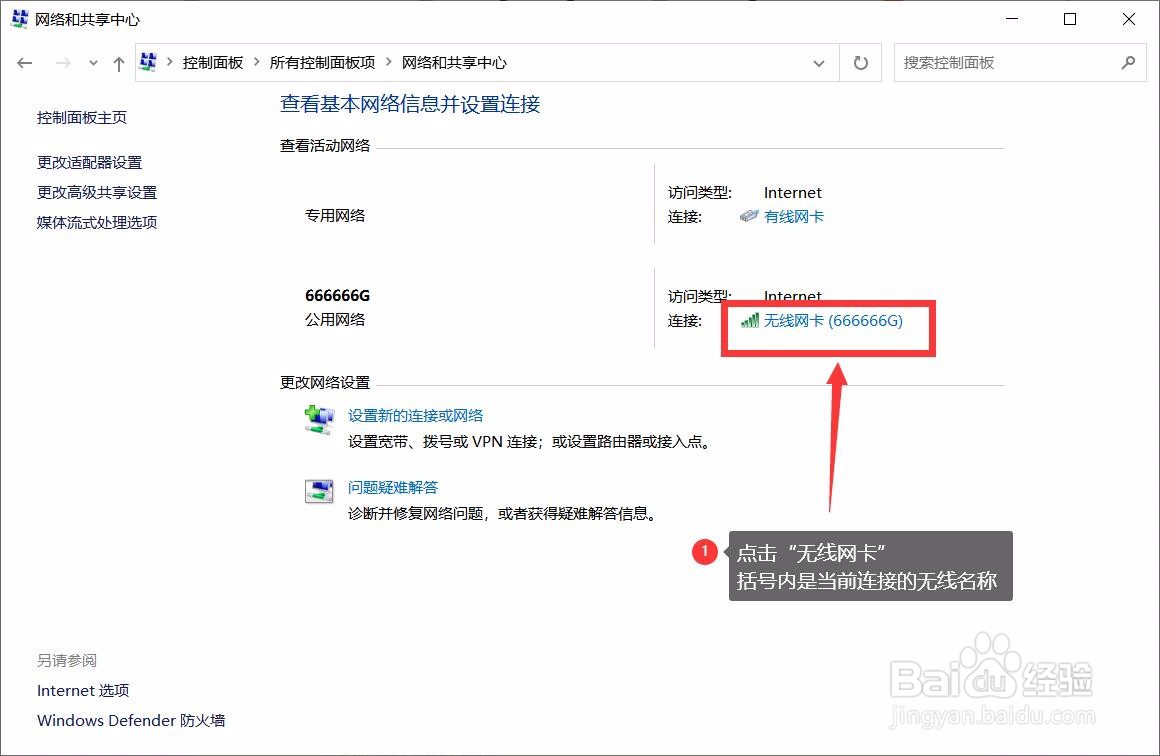
Task: Click the 问题疑难解答 troubleshooting icon
Action: 318,490
